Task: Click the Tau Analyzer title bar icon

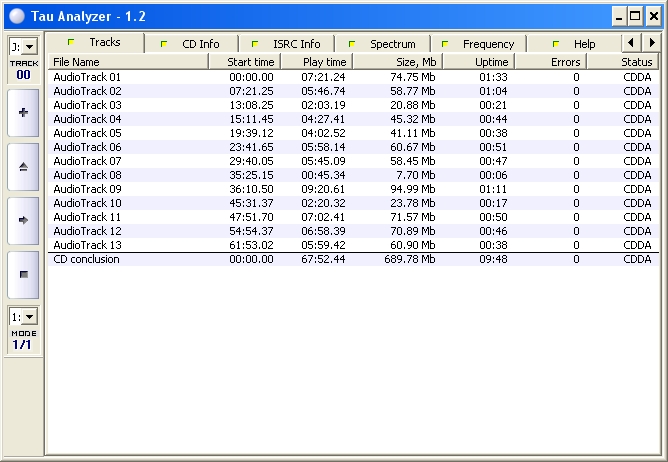Action: (x=16, y=16)
